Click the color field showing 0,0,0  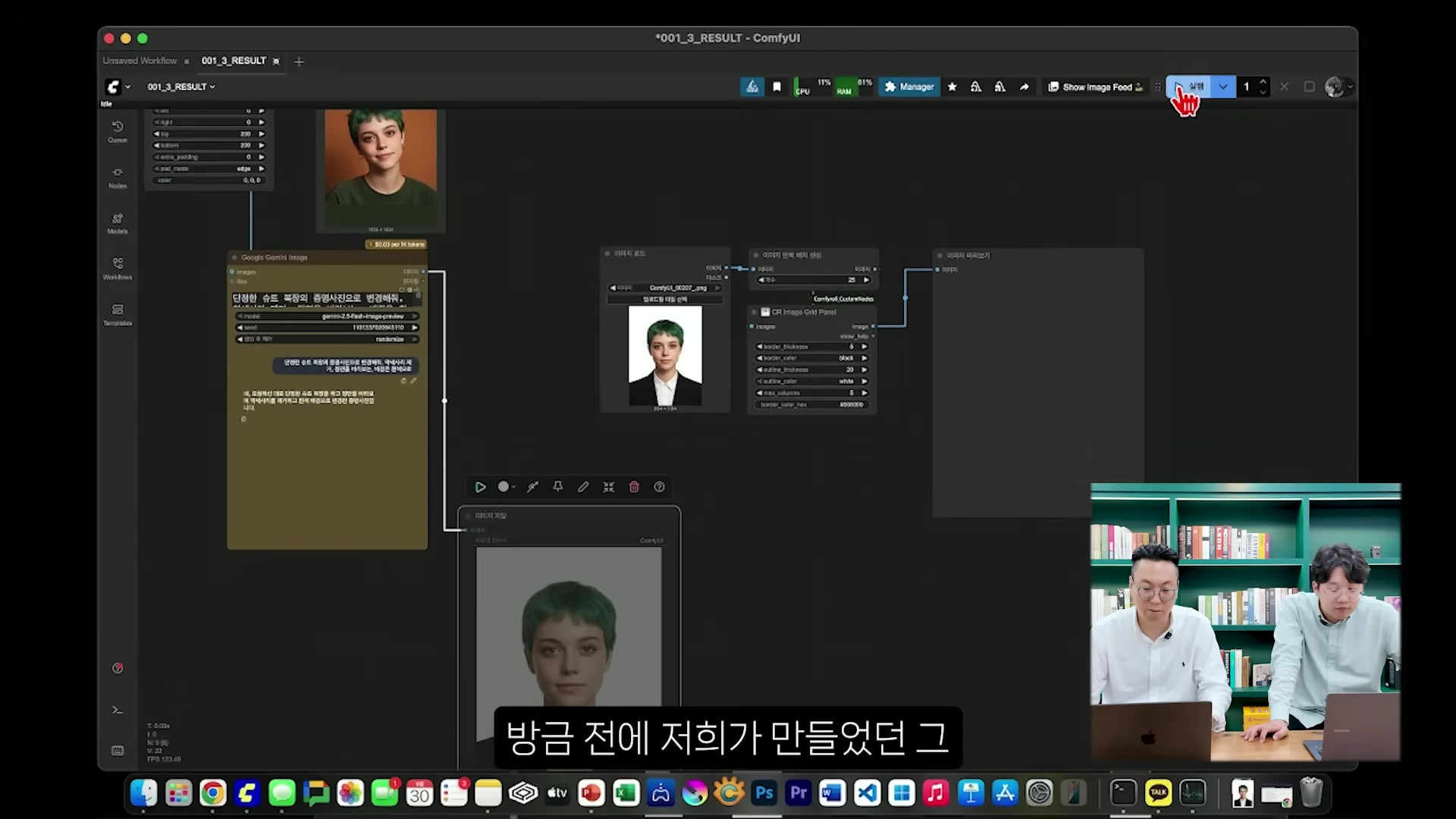click(x=209, y=180)
